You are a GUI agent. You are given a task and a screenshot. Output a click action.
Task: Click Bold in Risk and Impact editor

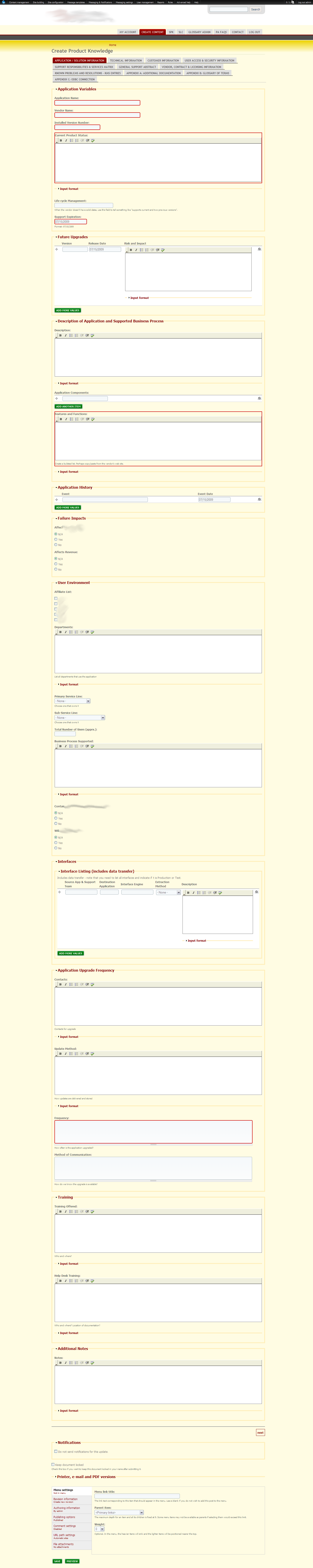(131, 250)
